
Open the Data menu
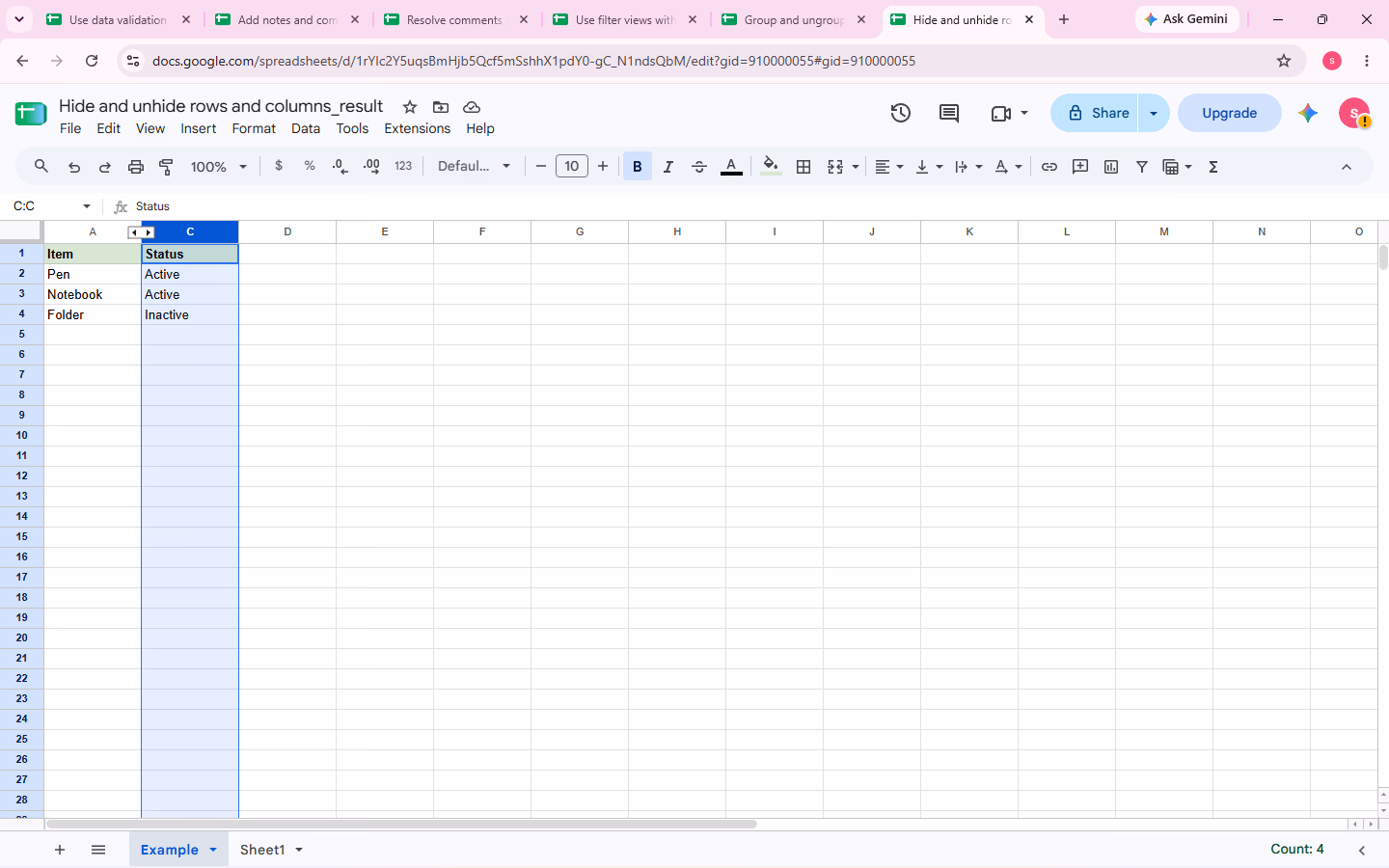pyautogui.click(x=306, y=128)
